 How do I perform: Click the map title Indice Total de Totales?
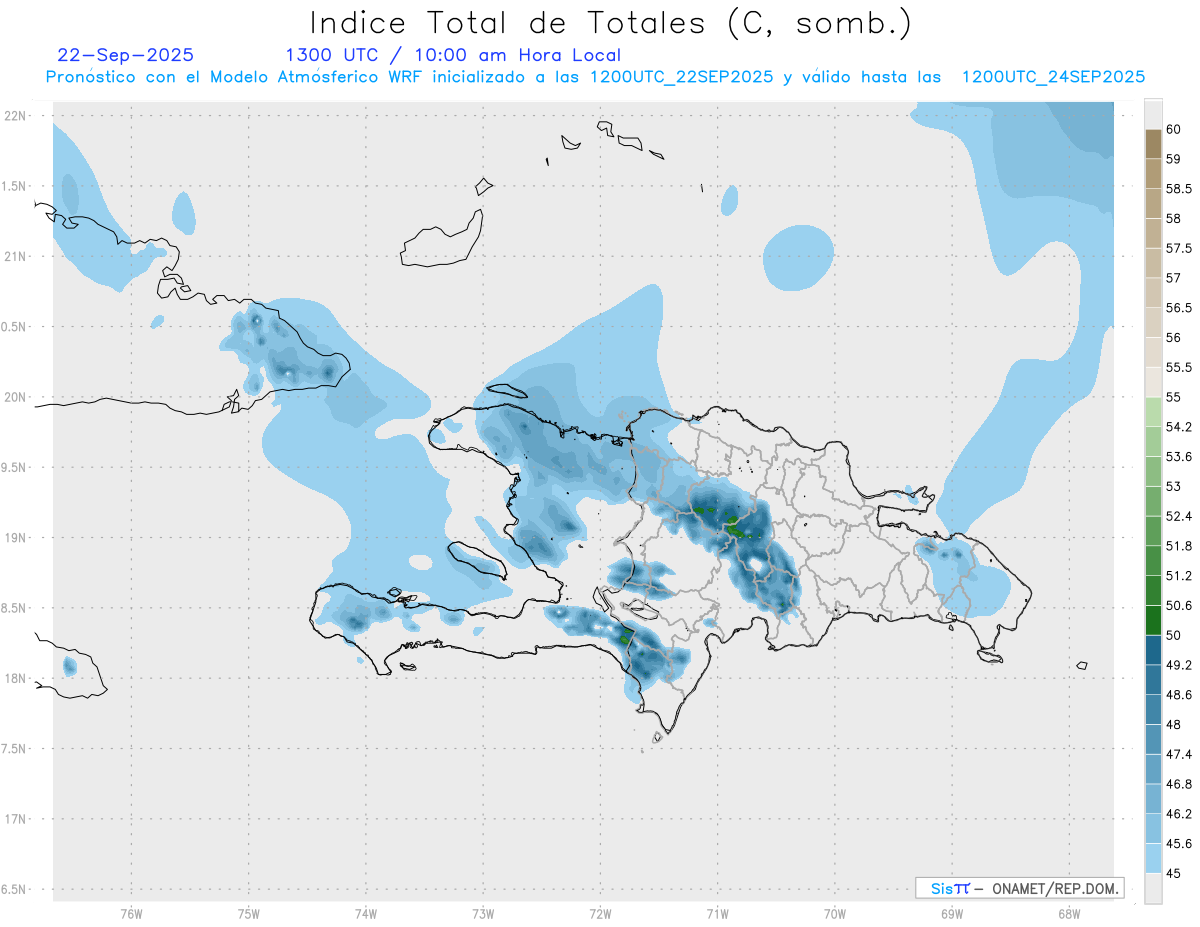click(x=610, y=22)
